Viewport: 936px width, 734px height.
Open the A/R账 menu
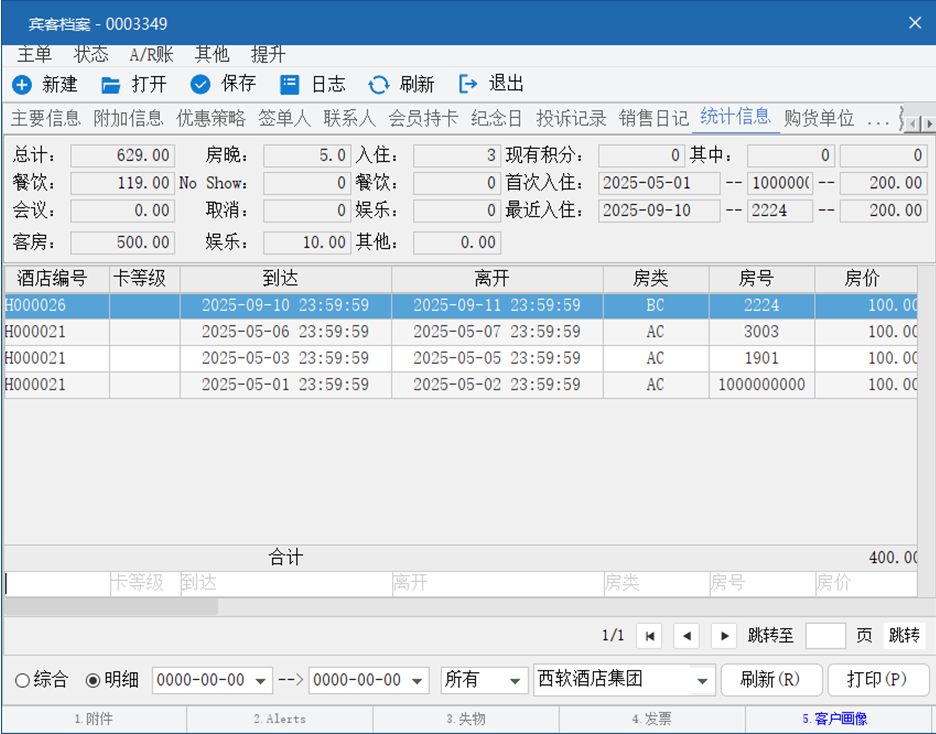151,54
